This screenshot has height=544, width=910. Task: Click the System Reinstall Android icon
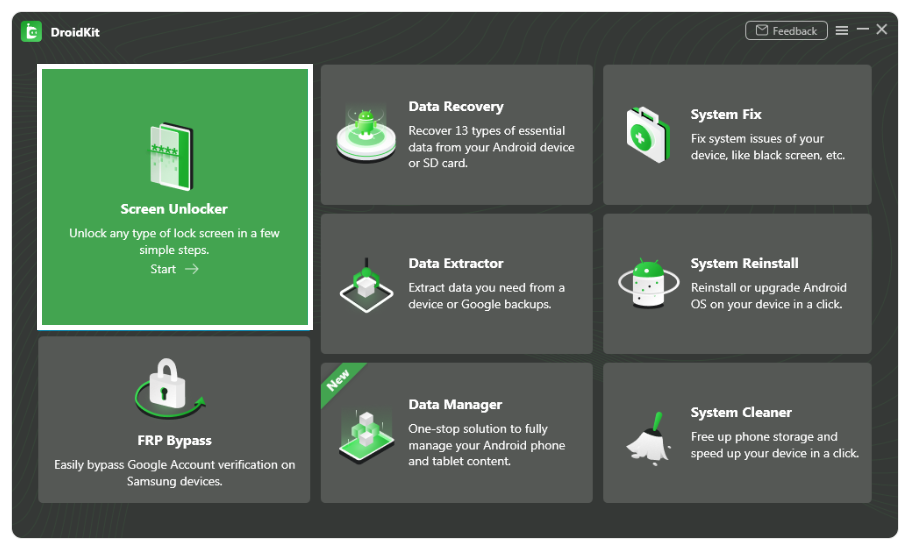pos(649,283)
